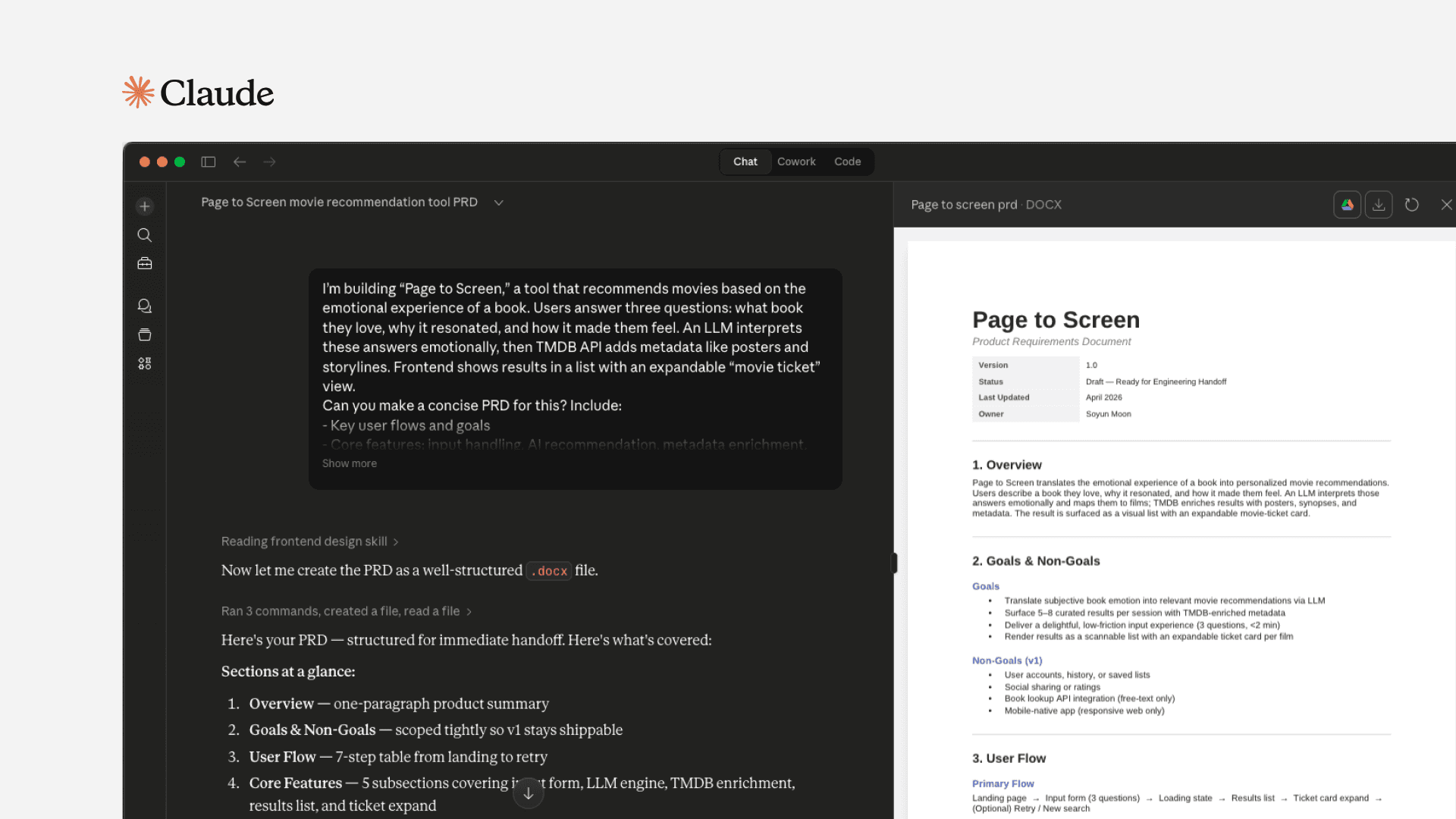Navigate forward with right arrow
Image resolution: width=1456 pixels, height=819 pixels.
coord(269,162)
